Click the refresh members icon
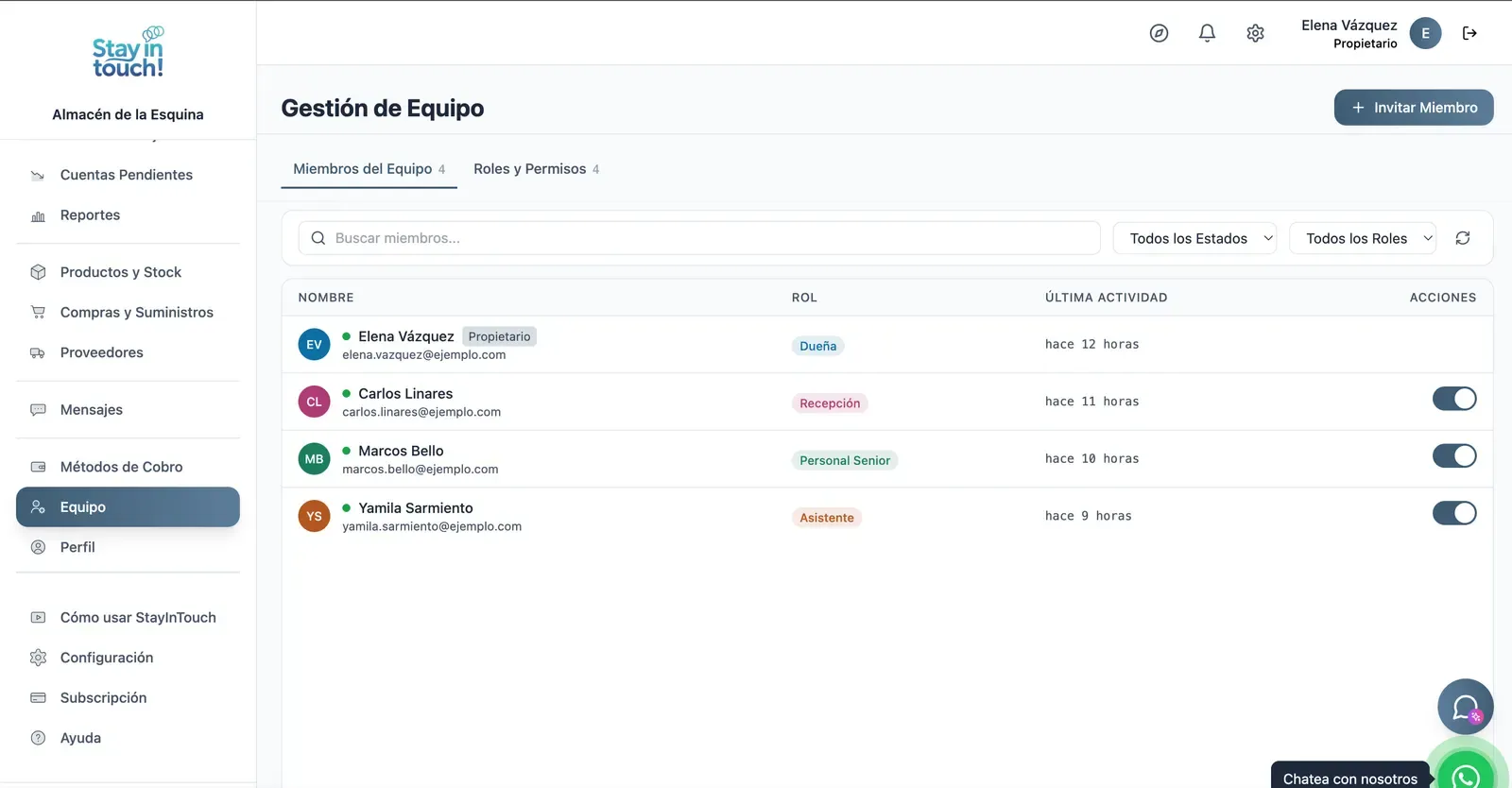Screen dimensions: 1512x788 [x=1463, y=238]
